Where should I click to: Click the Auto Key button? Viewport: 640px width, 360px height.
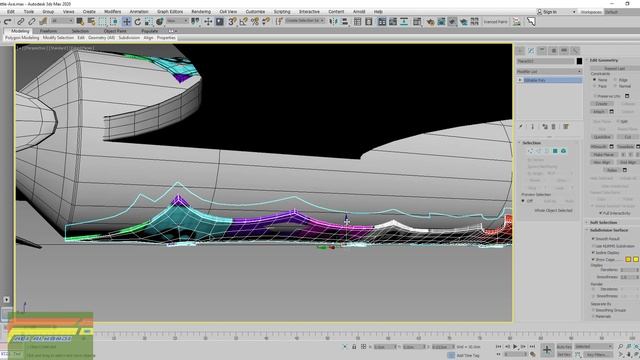564,347
